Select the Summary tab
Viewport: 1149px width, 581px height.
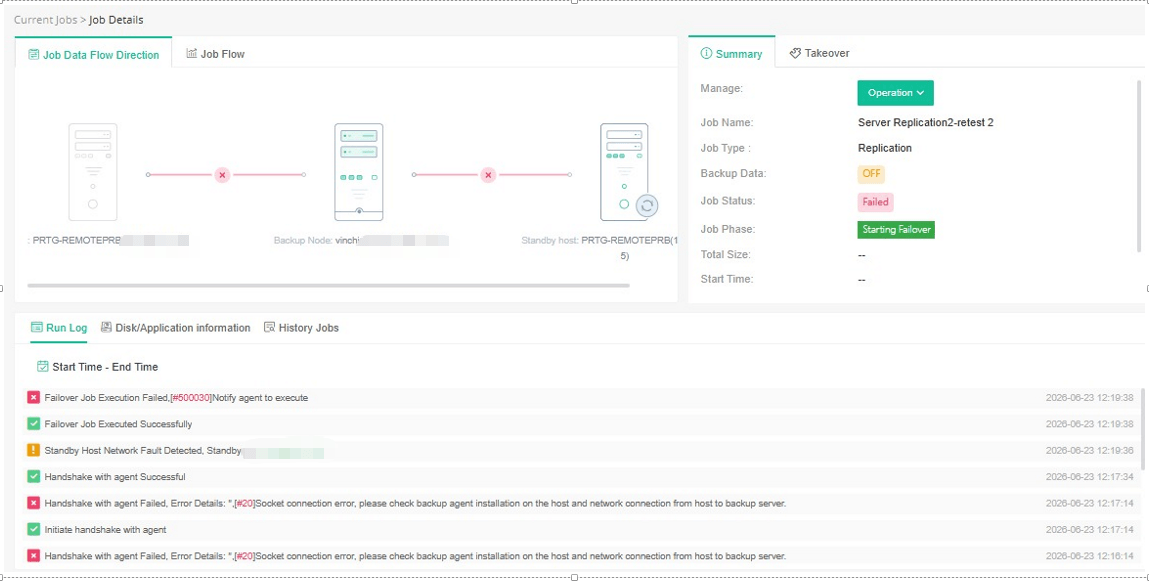(731, 53)
